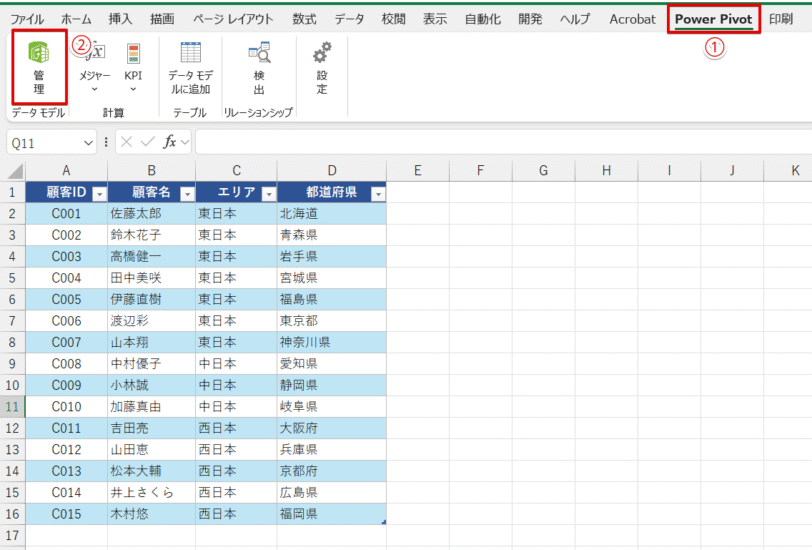
Task: Select cell 青森県
Action: (x=331, y=235)
